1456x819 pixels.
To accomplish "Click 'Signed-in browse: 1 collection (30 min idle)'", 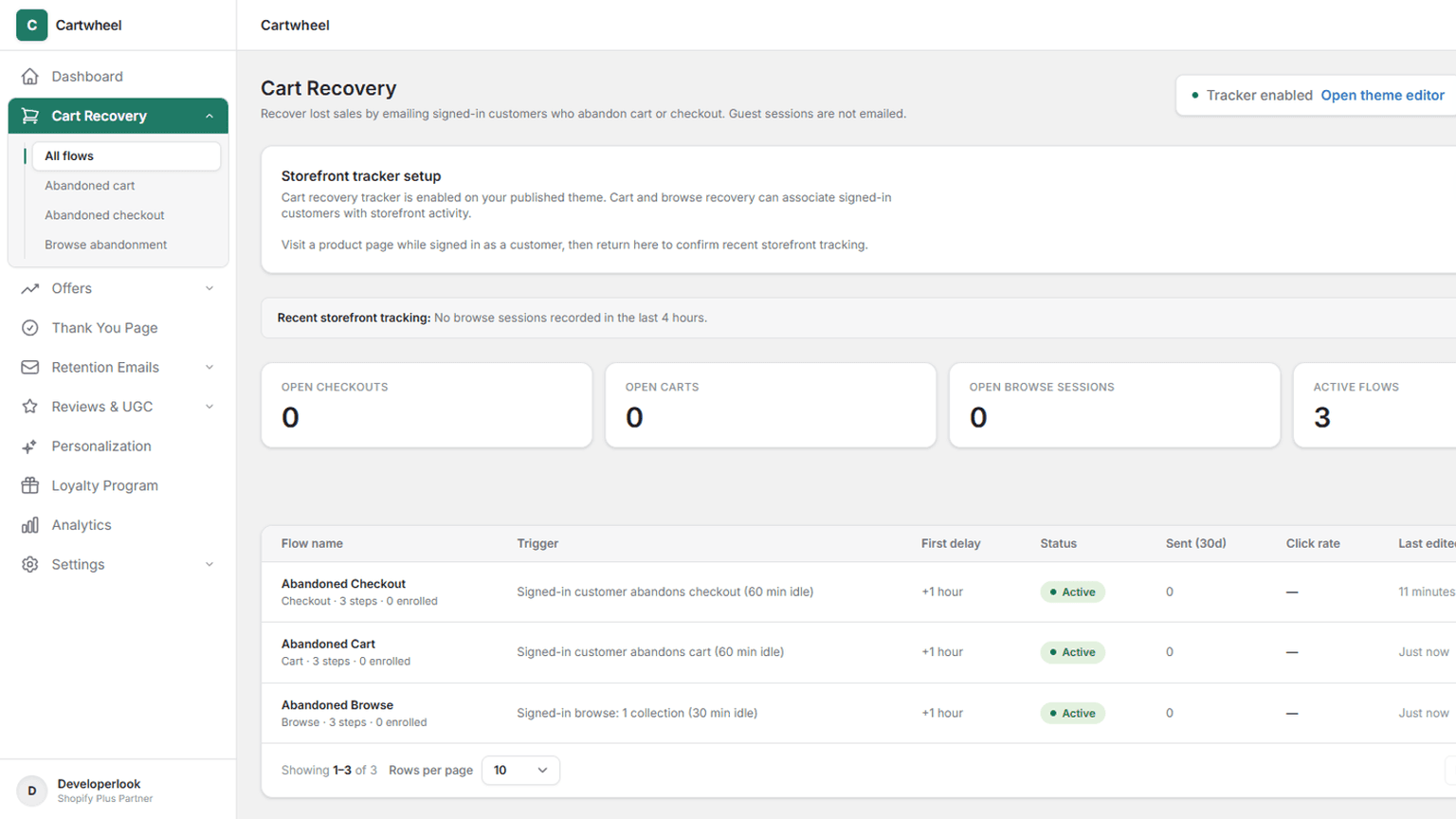I will click(637, 713).
